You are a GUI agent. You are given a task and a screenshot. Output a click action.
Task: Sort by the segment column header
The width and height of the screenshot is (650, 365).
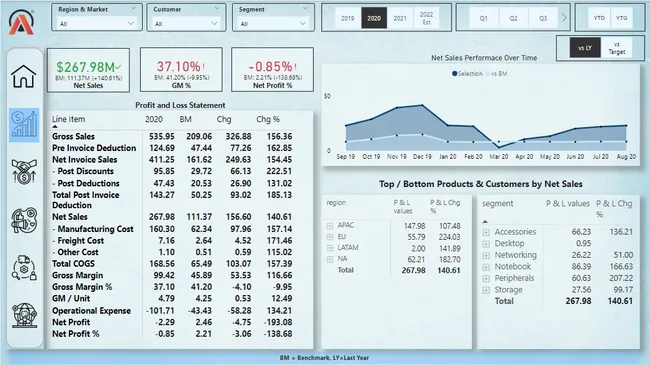pos(497,204)
